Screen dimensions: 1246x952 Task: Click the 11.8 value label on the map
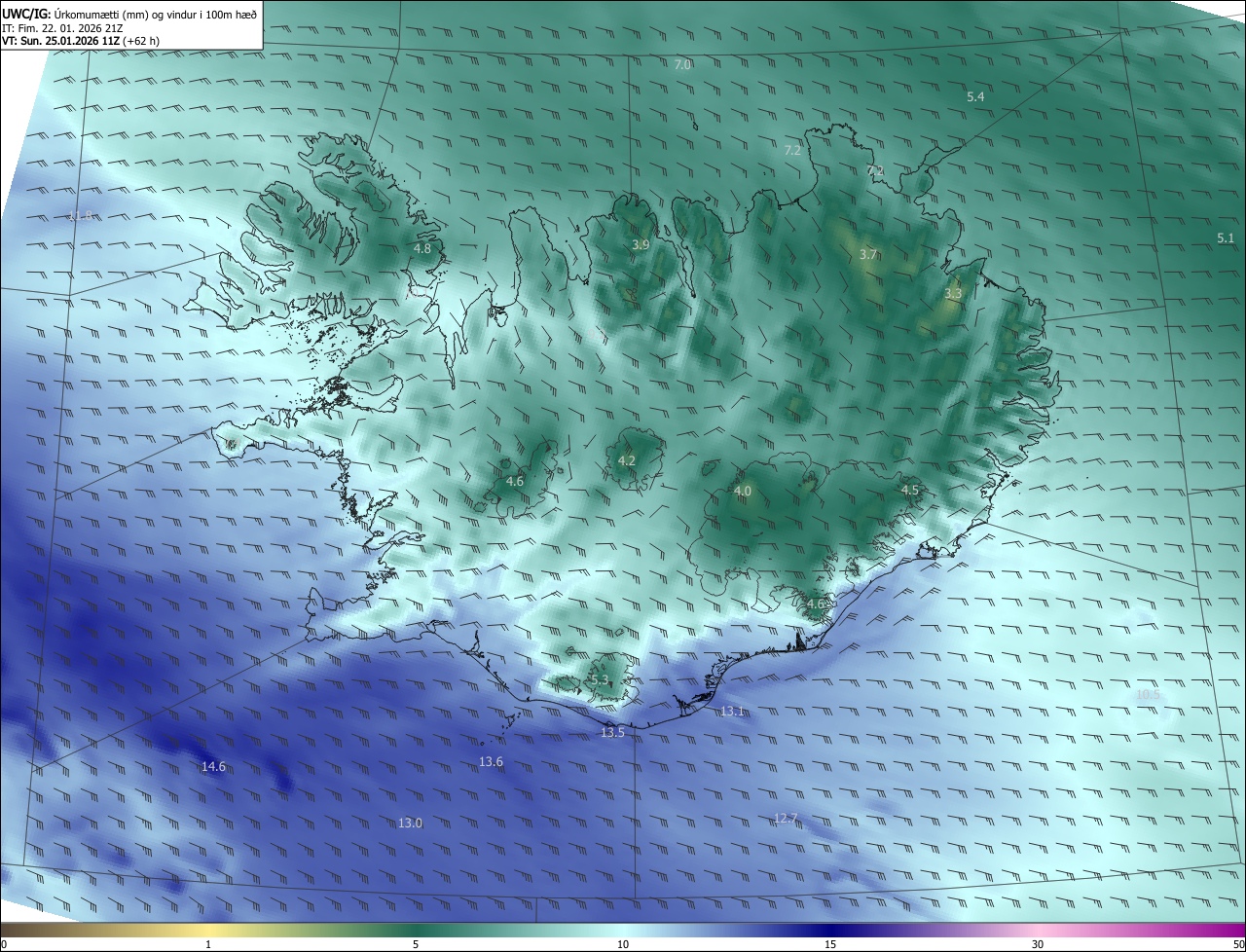tap(80, 216)
